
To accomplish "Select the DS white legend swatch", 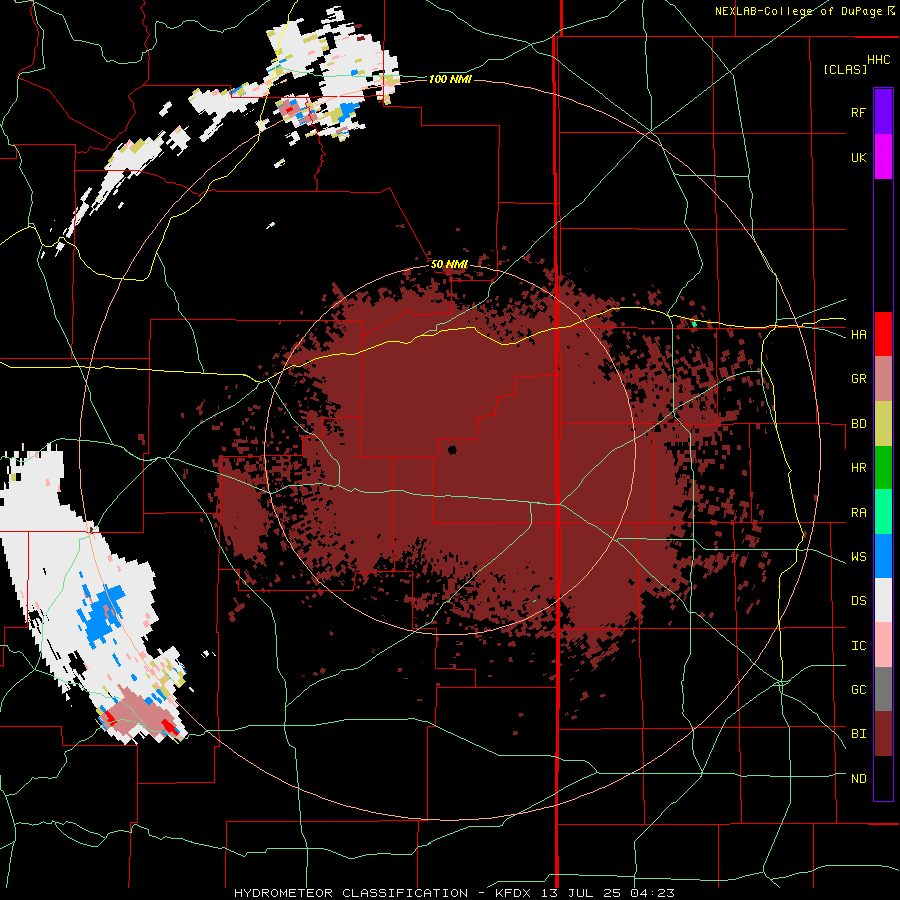I will tap(883, 600).
